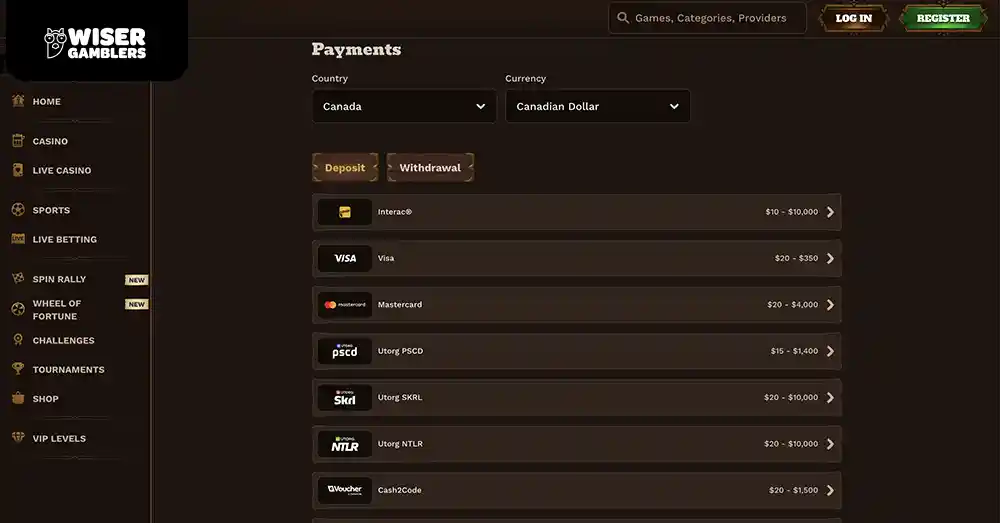This screenshot has height=523, width=1000.
Task: Expand the Utorg PSCD row chevron
Action: [830, 351]
